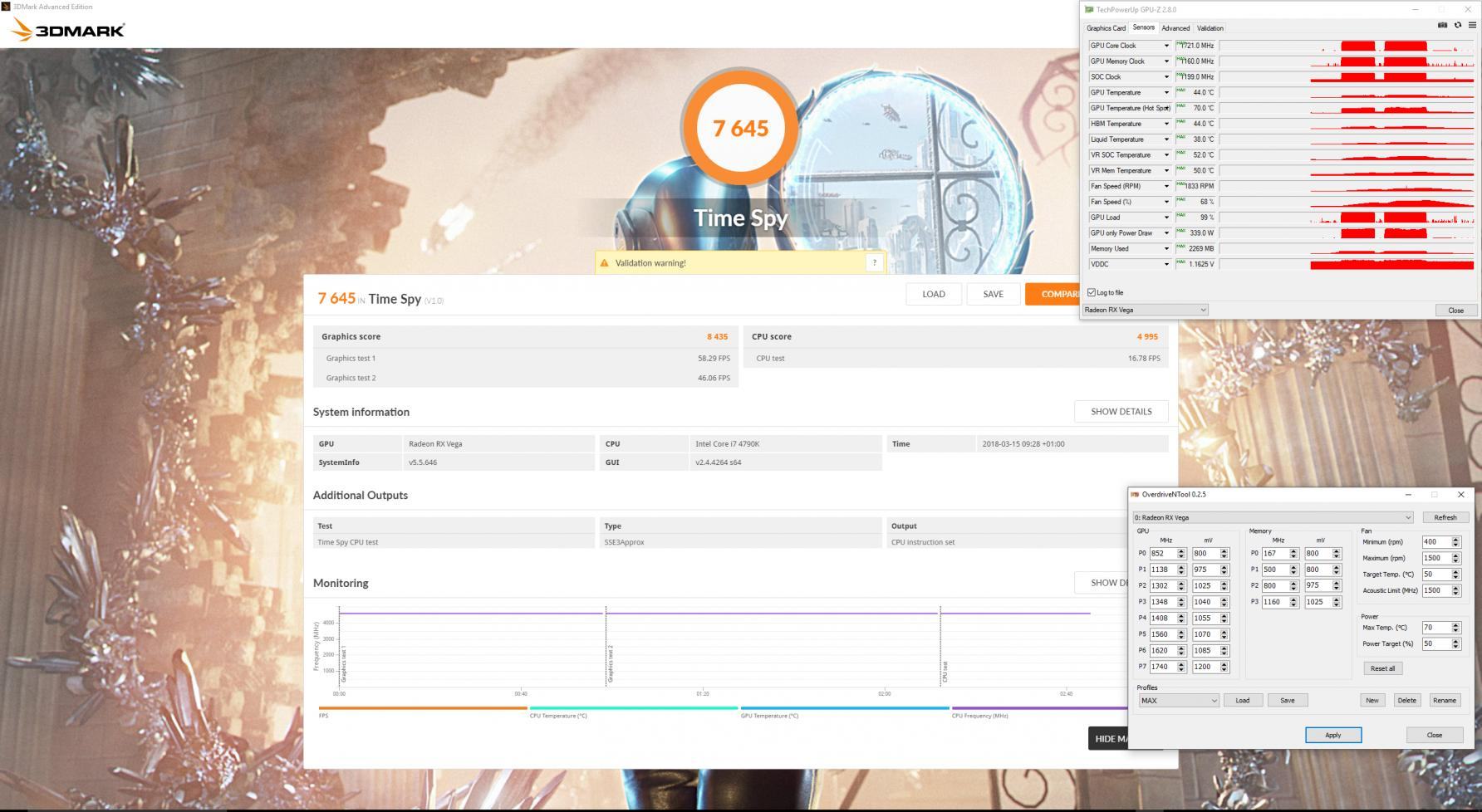The width and height of the screenshot is (1482, 812).
Task: Click the GPU P0 MHz field showing 852
Action: click(x=1162, y=554)
